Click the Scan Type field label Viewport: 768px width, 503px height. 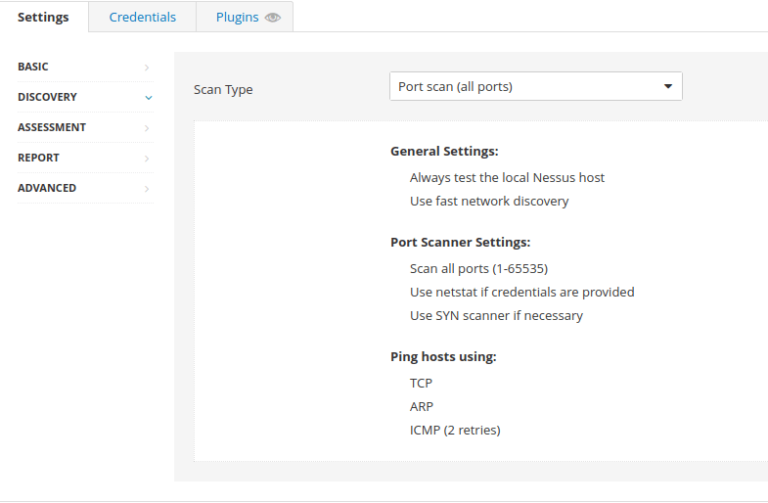(x=223, y=90)
